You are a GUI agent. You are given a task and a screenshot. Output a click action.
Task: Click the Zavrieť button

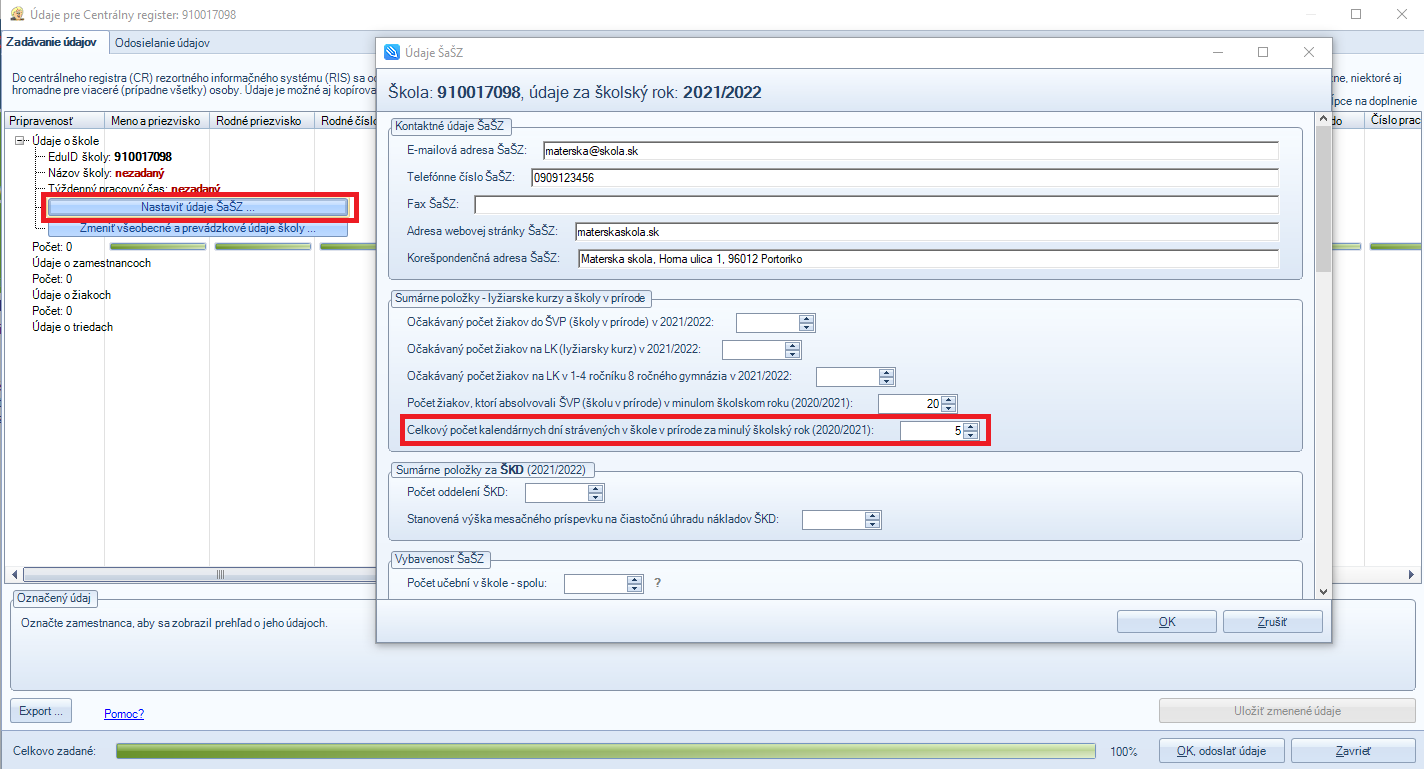click(x=1353, y=751)
